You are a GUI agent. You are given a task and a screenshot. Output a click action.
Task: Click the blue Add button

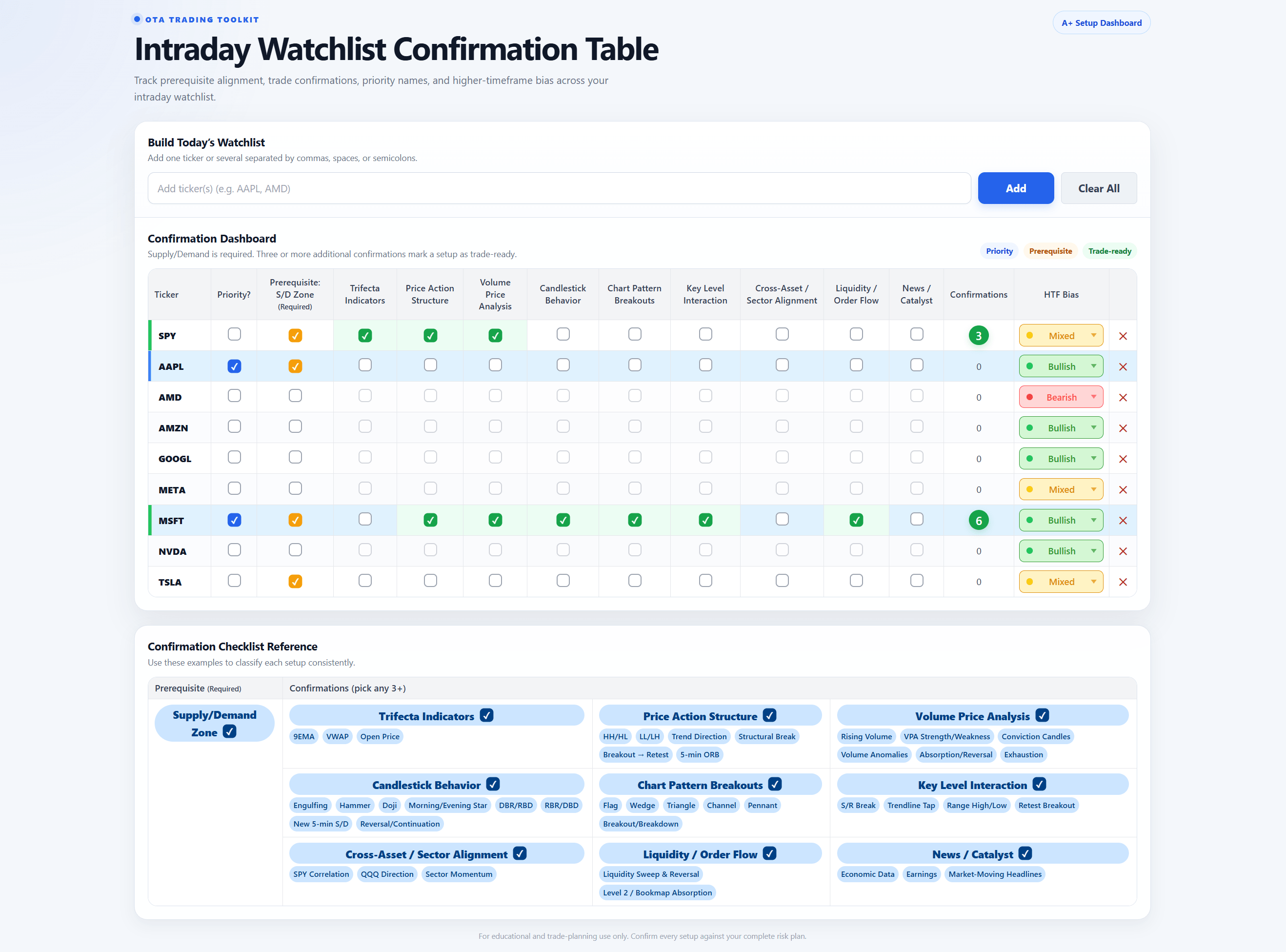[x=1015, y=188]
